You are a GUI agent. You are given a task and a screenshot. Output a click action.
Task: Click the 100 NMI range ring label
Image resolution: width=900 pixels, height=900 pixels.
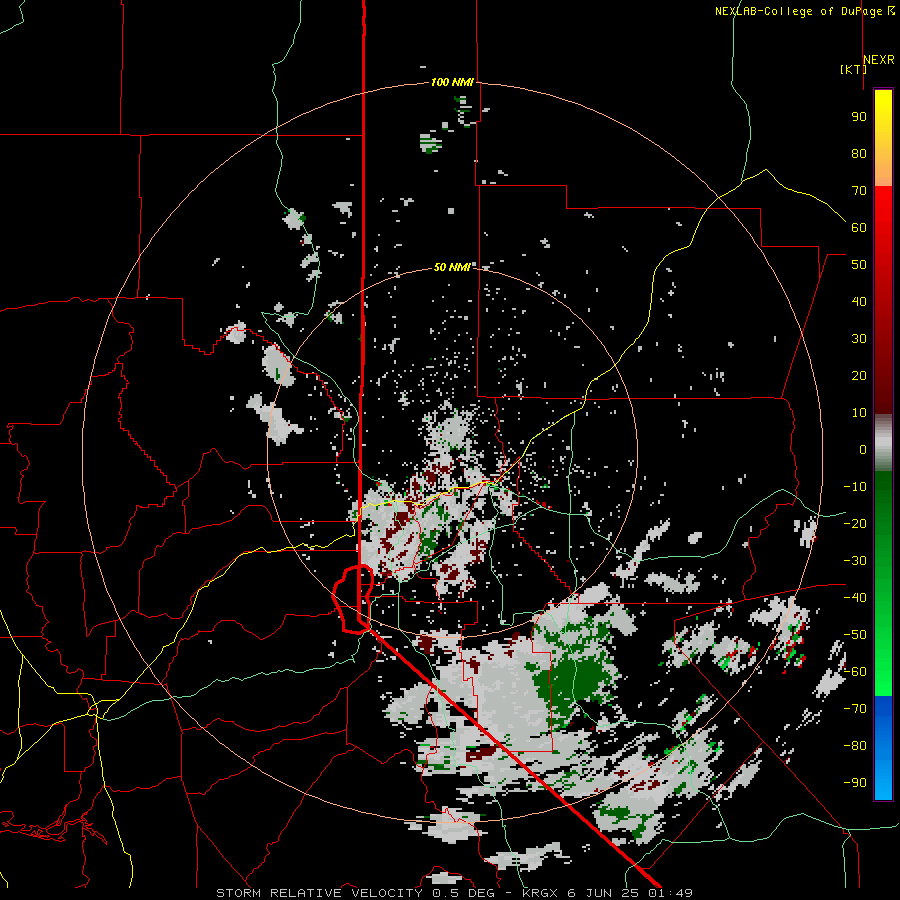click(x=452, y=83)
